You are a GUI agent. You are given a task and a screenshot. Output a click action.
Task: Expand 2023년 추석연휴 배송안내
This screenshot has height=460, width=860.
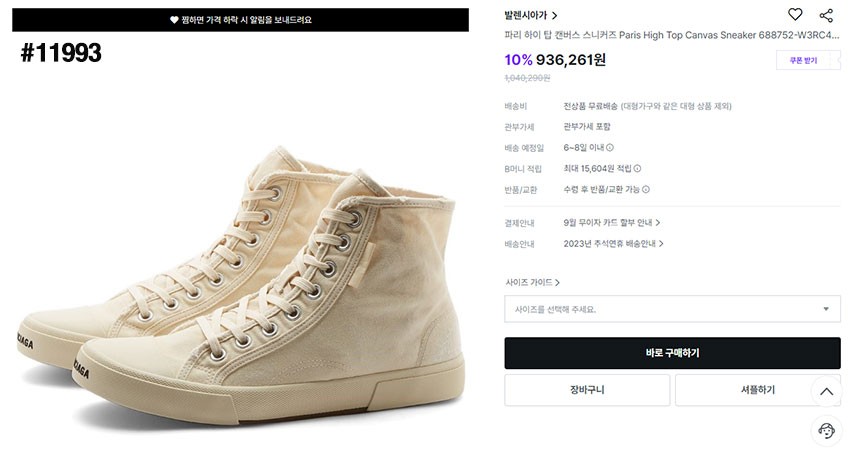pyautogui.click(x=614, y=244)
